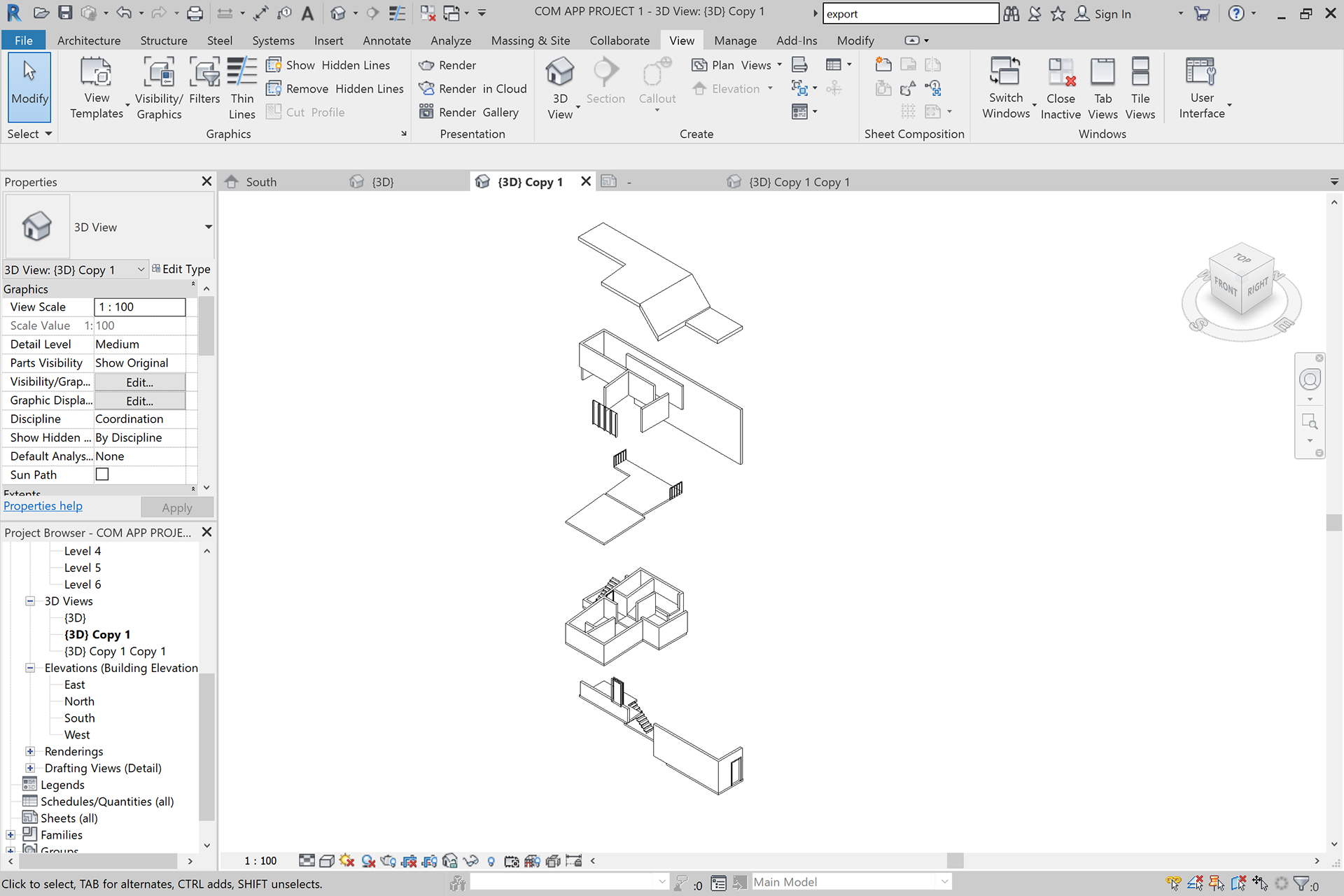This screenshot has width=1344, height=896.
Task: Close Inactive views
Action: 1060,90
